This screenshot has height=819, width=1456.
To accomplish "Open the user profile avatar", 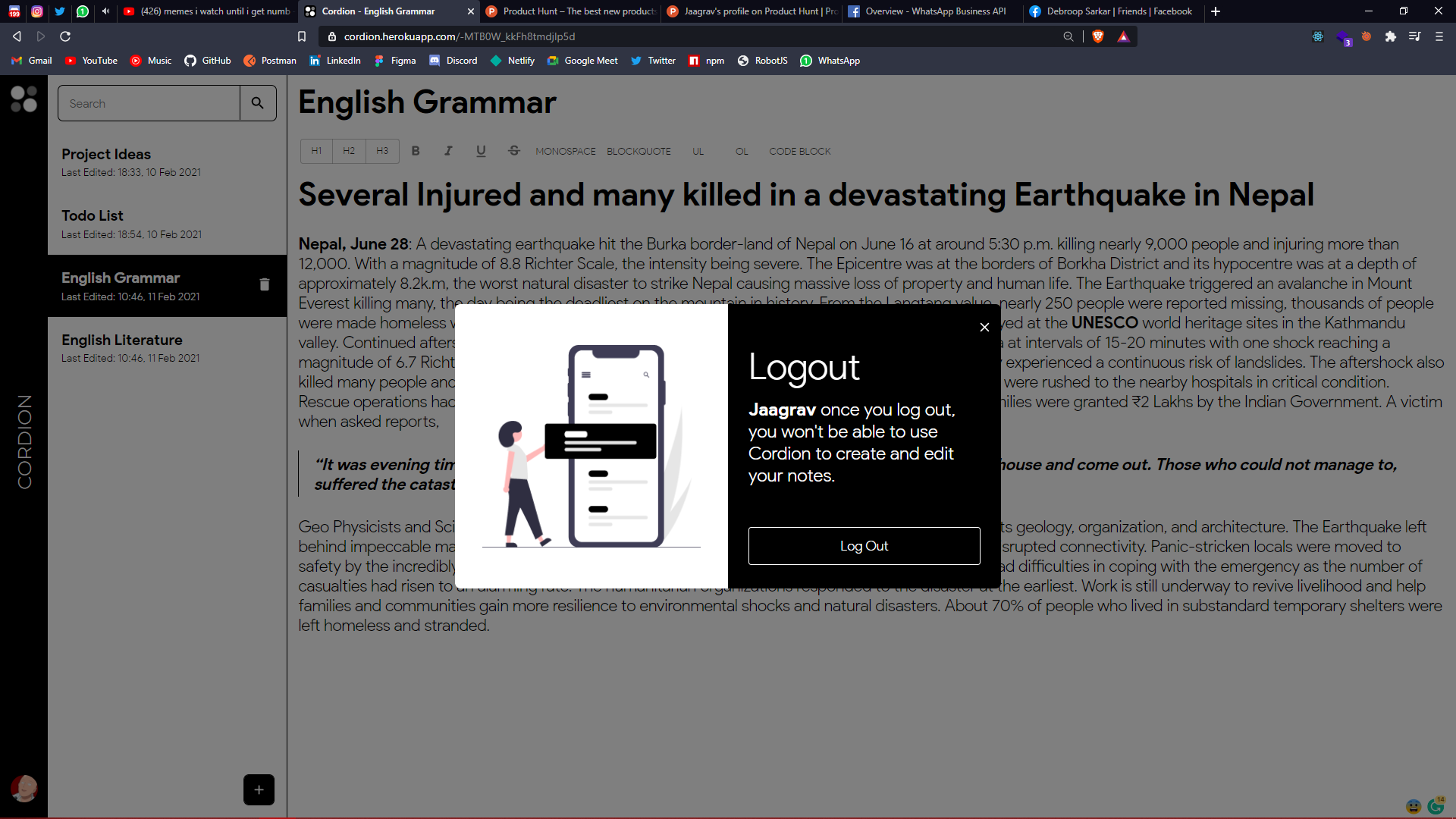I will click(24, 789).
